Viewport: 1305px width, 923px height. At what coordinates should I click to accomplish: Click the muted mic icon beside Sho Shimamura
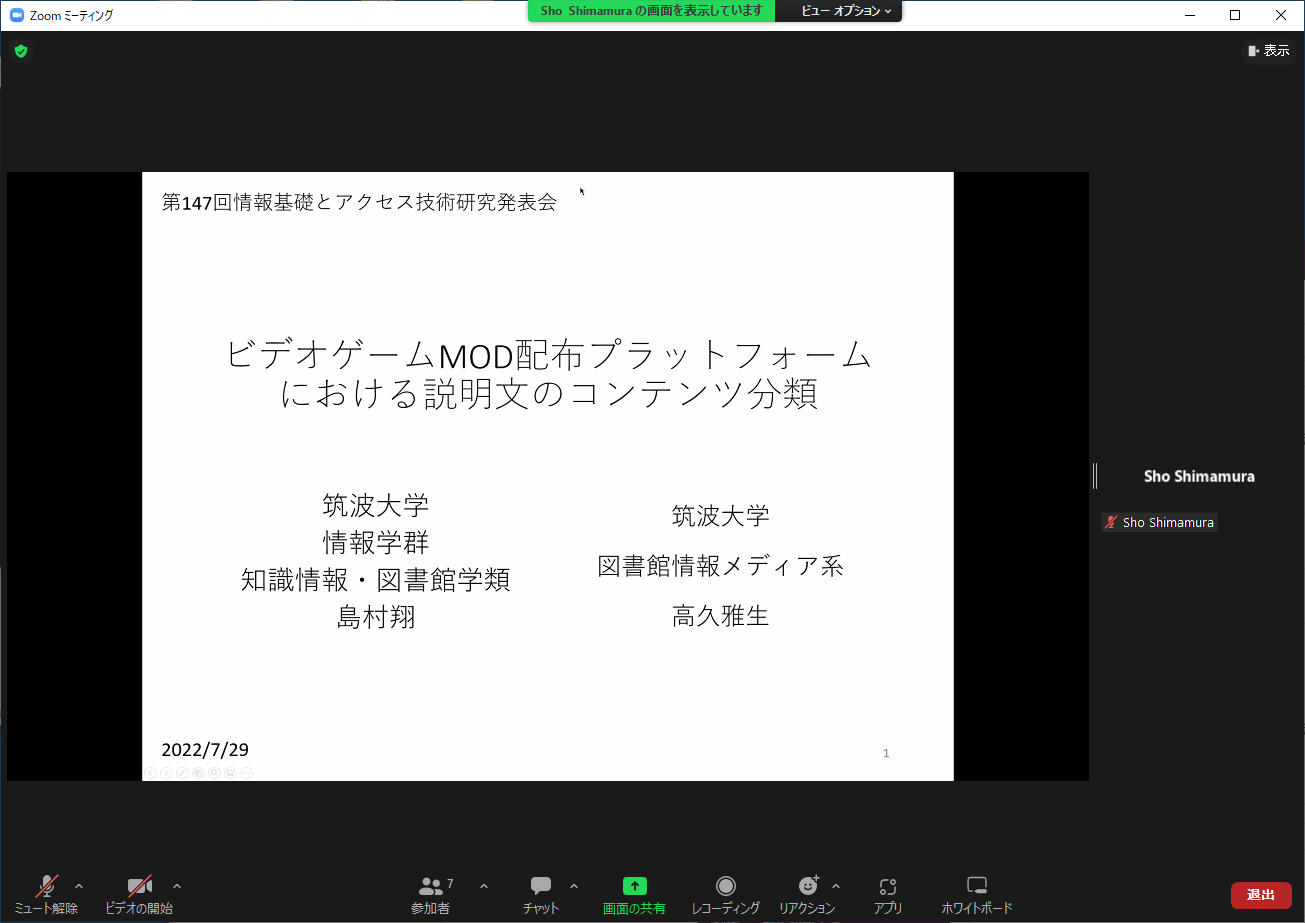(1110, 522)
